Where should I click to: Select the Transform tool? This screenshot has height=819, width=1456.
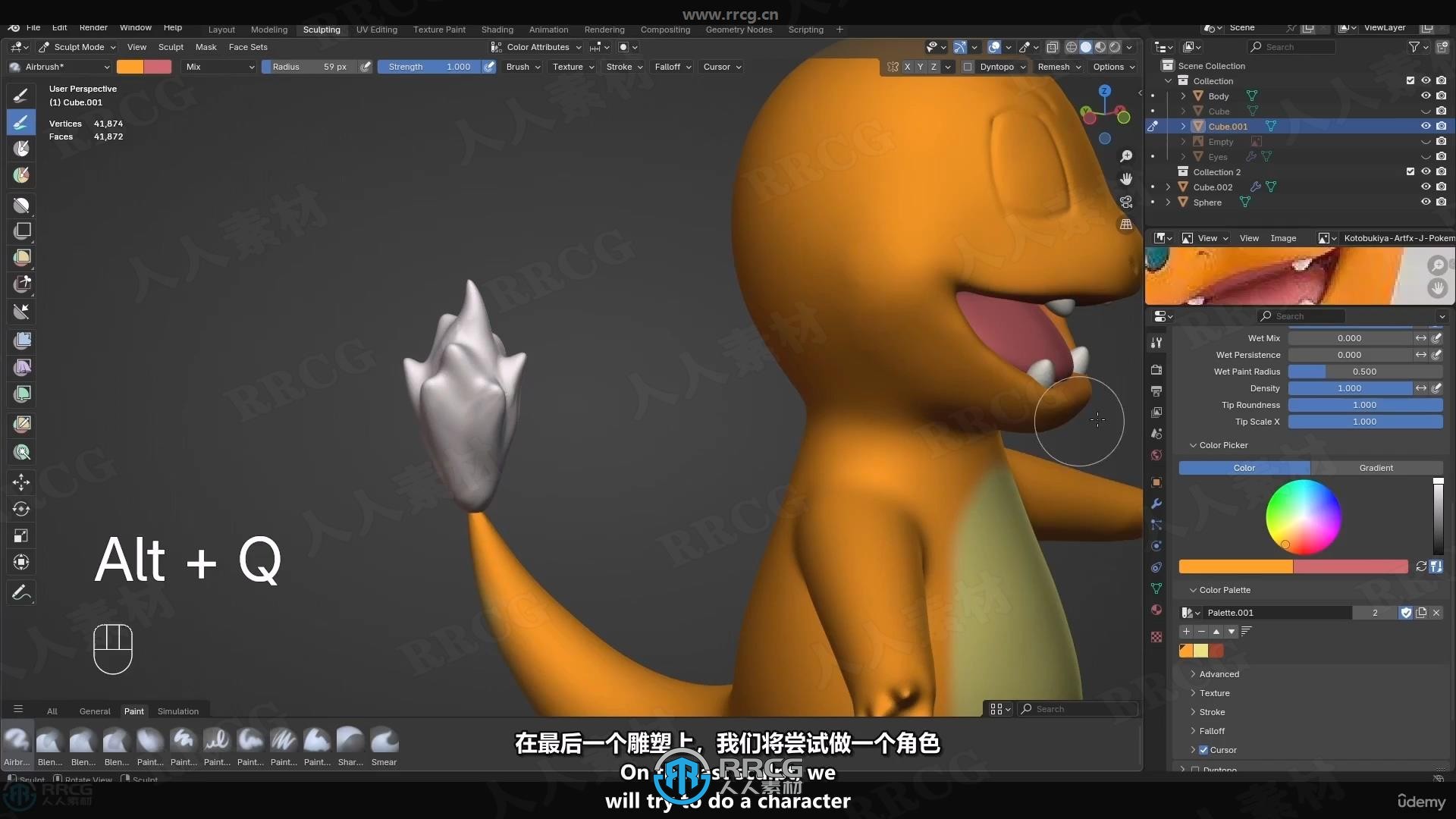pyautogui.click(x=21, y=562)
